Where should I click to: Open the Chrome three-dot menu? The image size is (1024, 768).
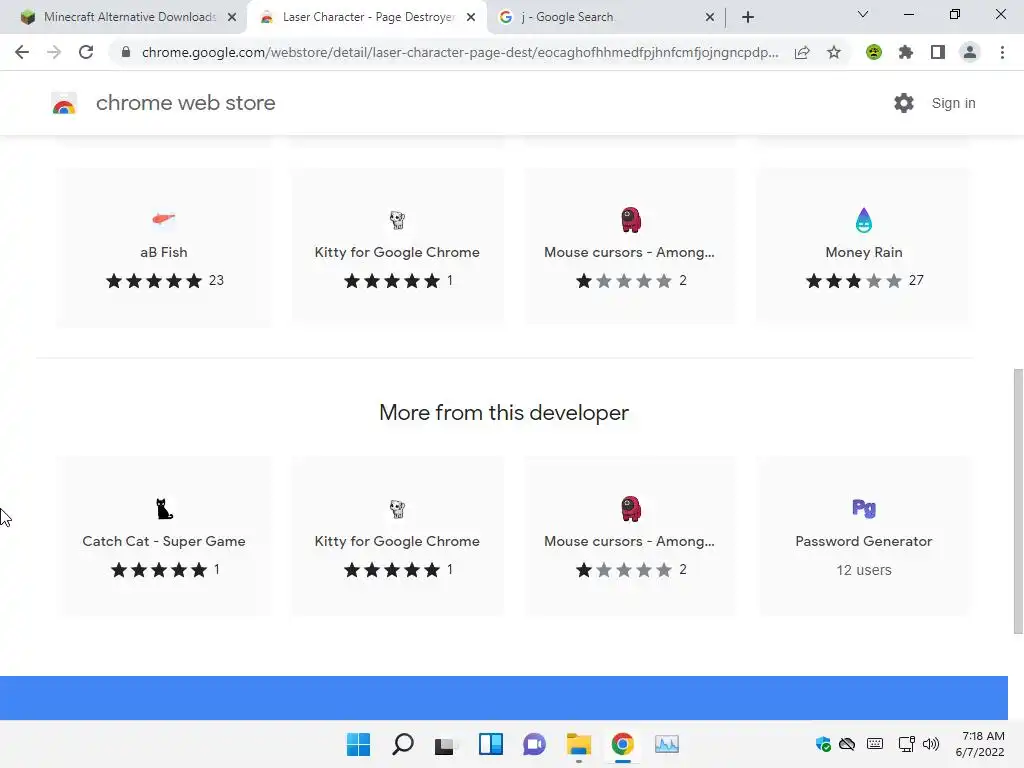[x=1002, y=52]
